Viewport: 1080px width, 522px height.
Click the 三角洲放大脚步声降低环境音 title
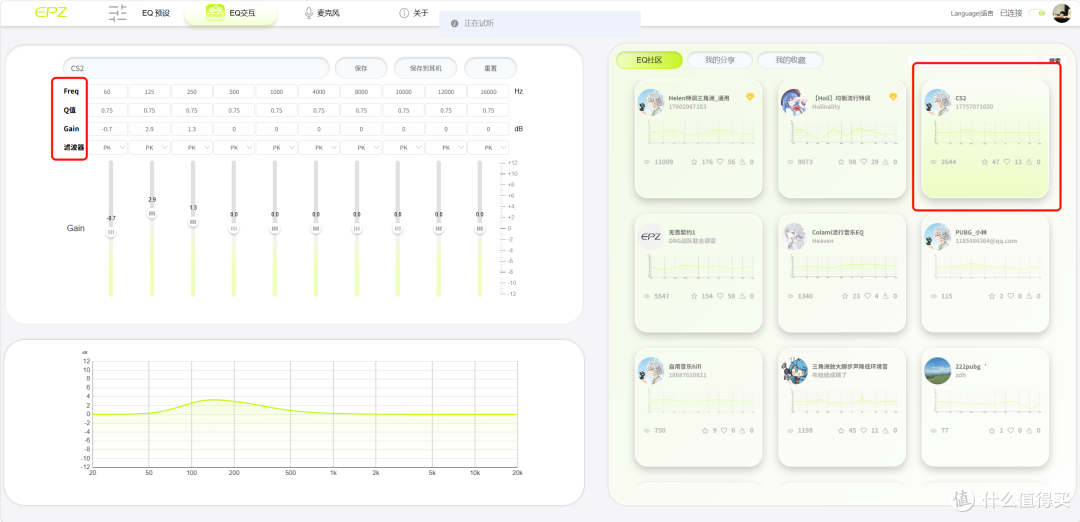849,366
